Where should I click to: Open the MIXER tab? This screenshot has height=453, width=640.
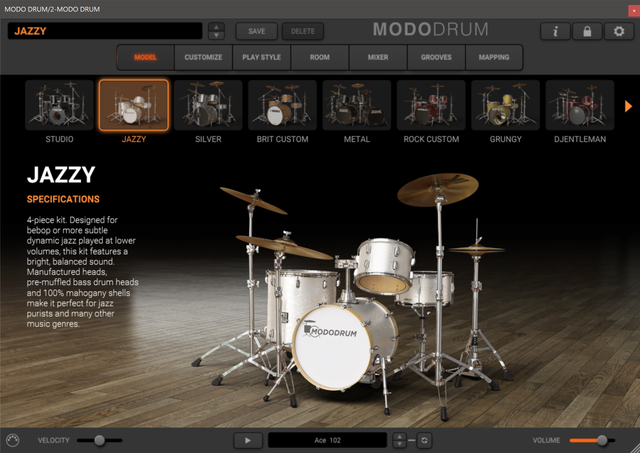[378, 57]
